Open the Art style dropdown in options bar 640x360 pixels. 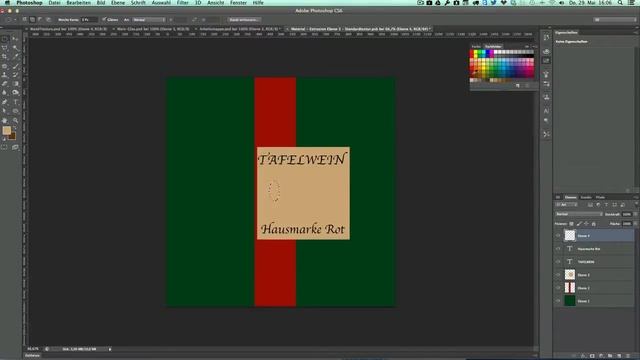point(149,20)
